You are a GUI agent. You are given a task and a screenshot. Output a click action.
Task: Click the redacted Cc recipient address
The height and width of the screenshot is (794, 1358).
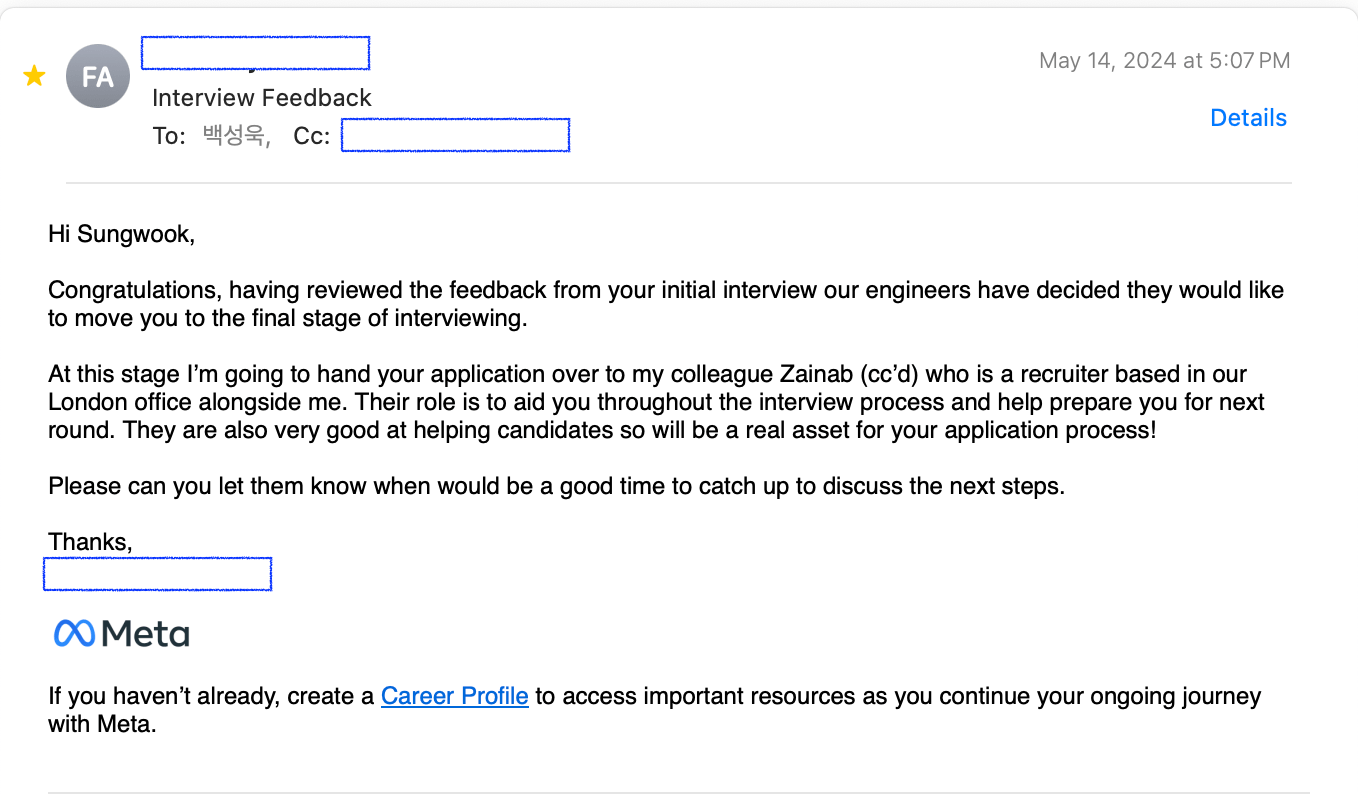455,135
